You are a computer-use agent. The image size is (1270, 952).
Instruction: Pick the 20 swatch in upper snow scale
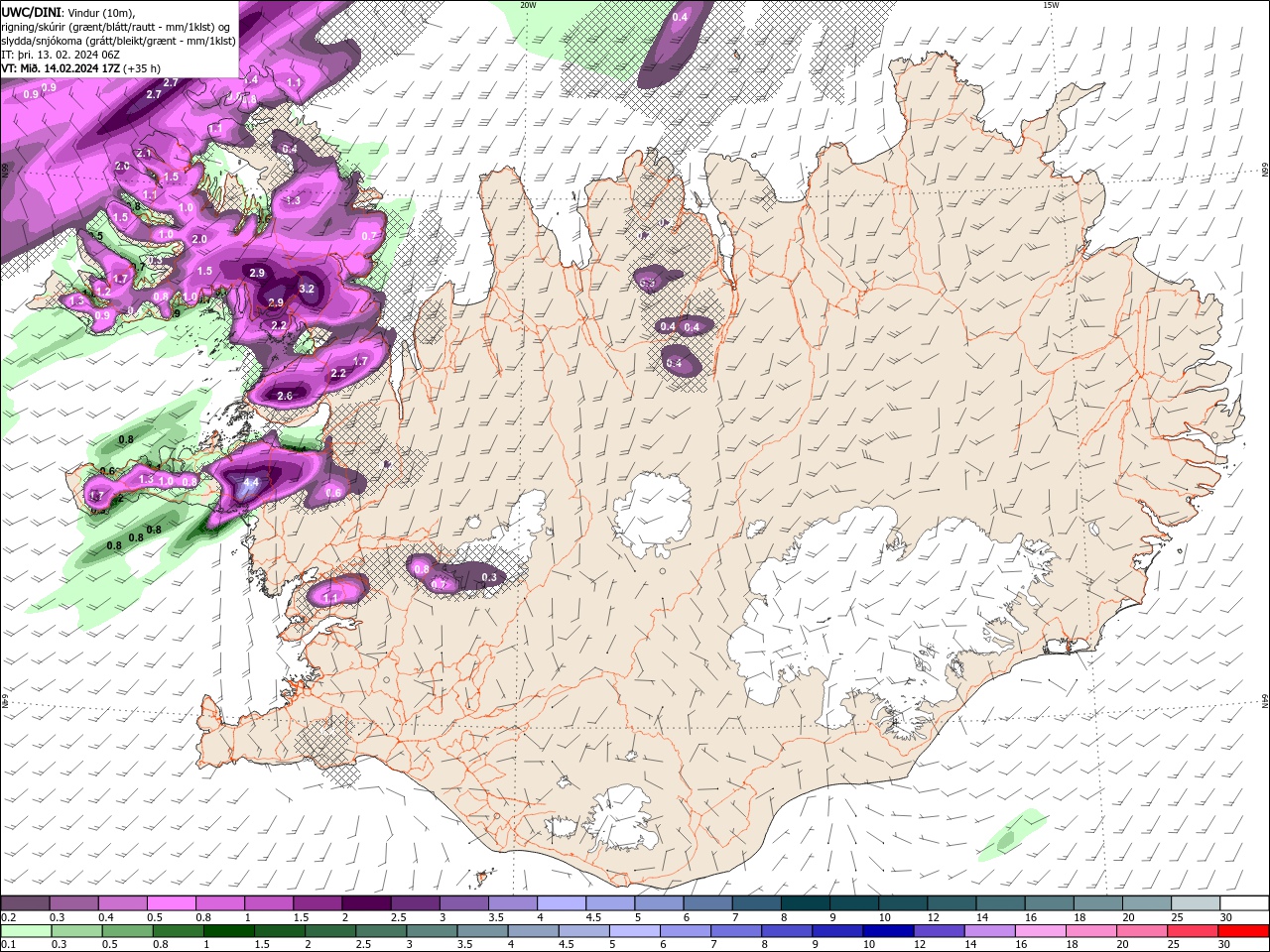tap(1147, 903)
